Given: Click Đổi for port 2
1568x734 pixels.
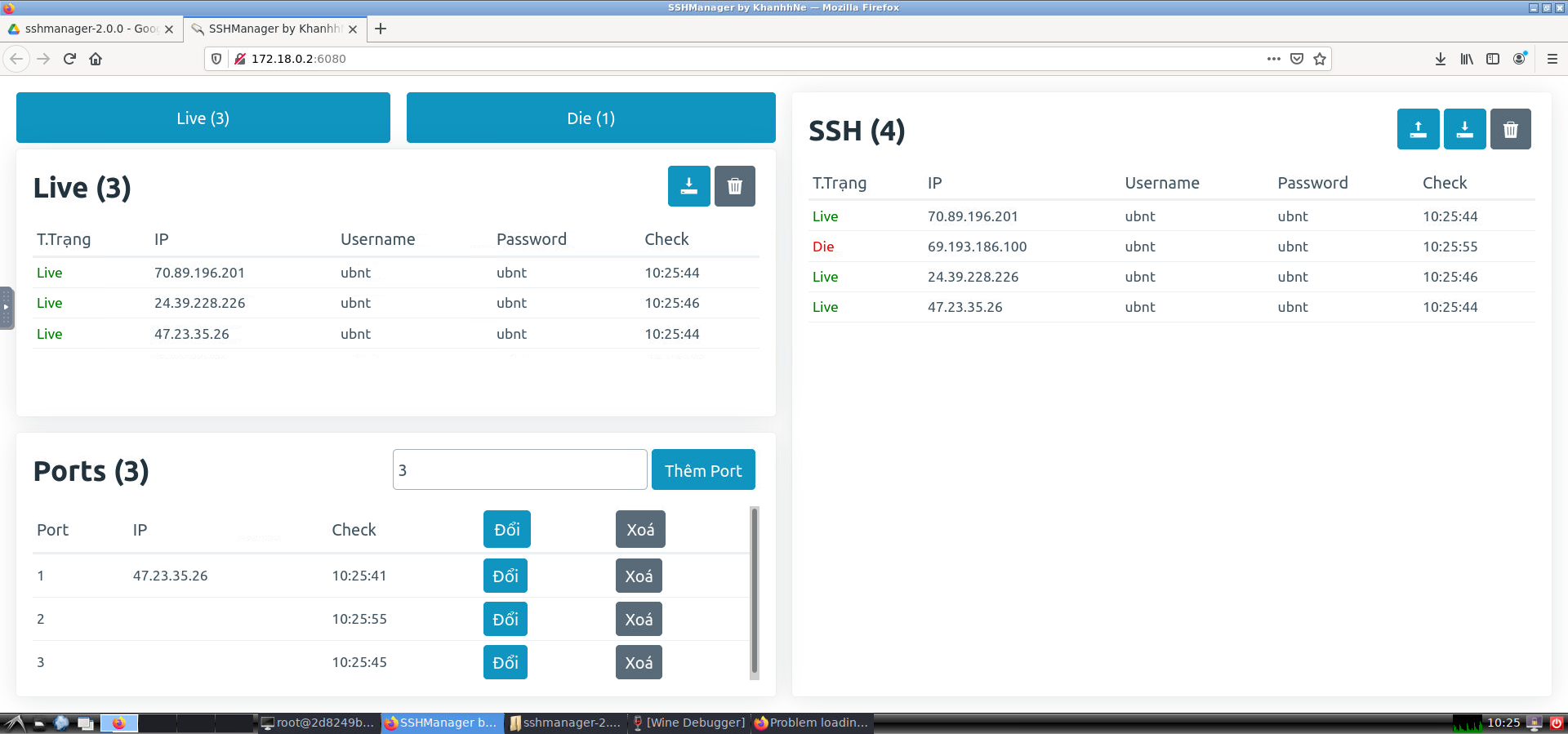Looking at the screenshot, I should (x=506, y=619).
